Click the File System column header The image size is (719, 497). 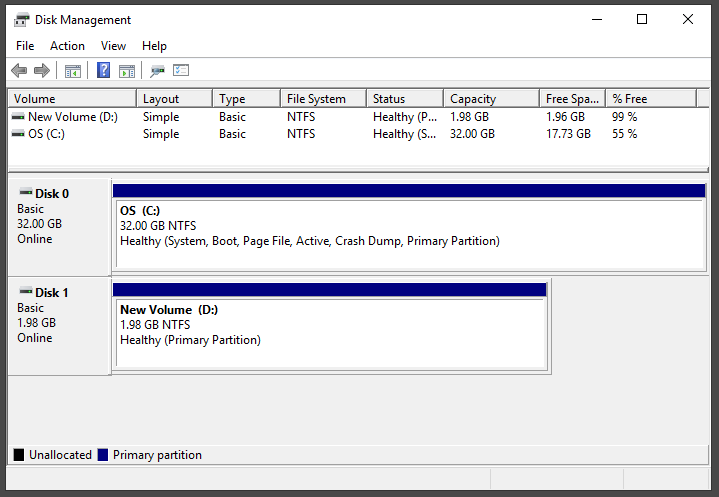coord(322,99)
